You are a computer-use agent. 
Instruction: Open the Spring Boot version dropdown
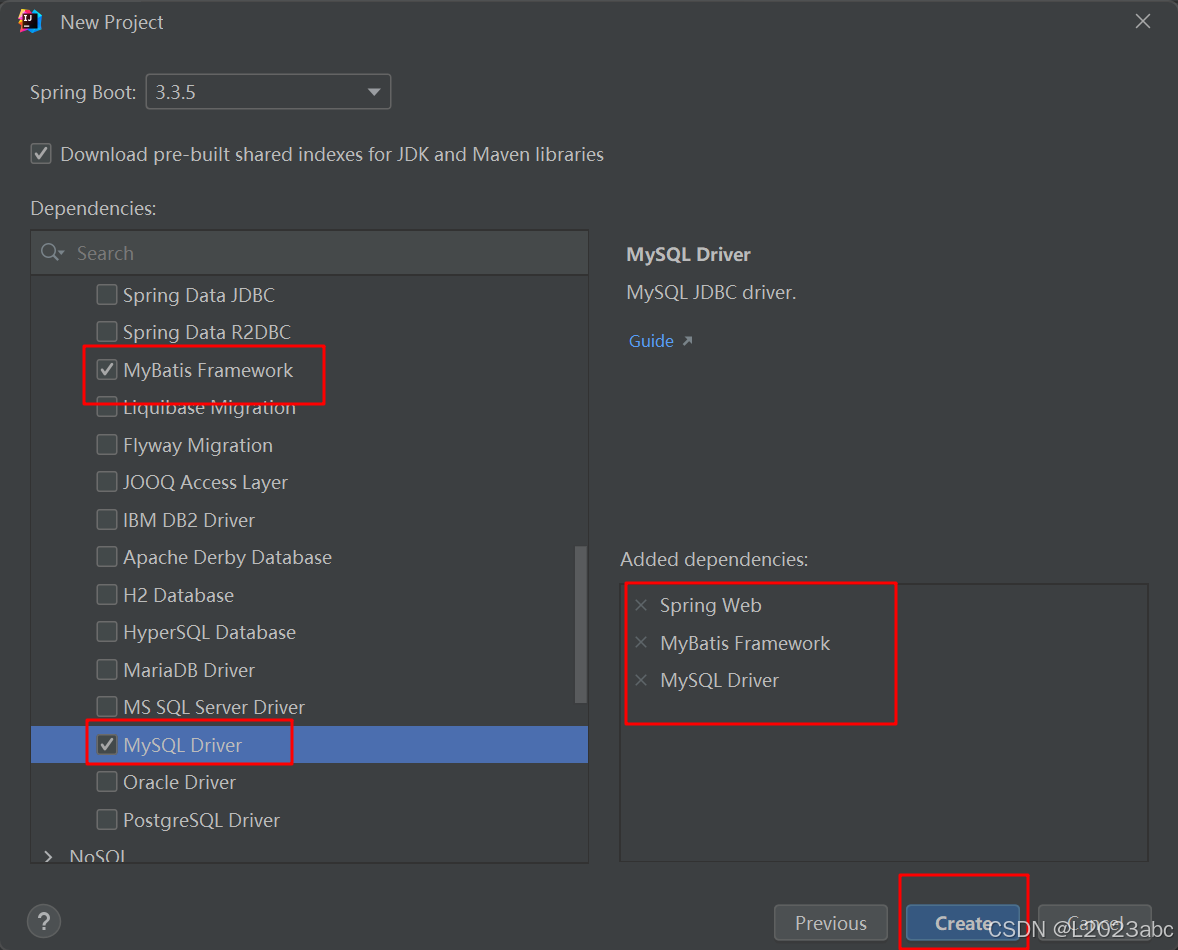pos(268,92)
